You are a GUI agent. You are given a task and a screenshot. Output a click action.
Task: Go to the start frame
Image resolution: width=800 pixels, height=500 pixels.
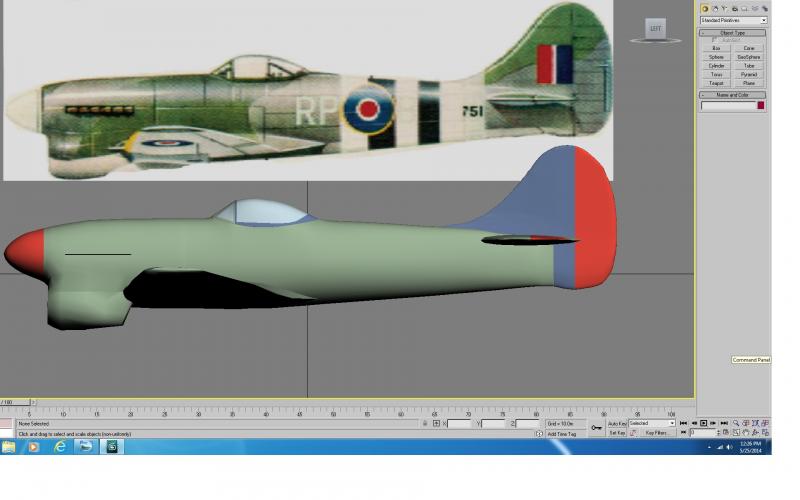[683, 423]
